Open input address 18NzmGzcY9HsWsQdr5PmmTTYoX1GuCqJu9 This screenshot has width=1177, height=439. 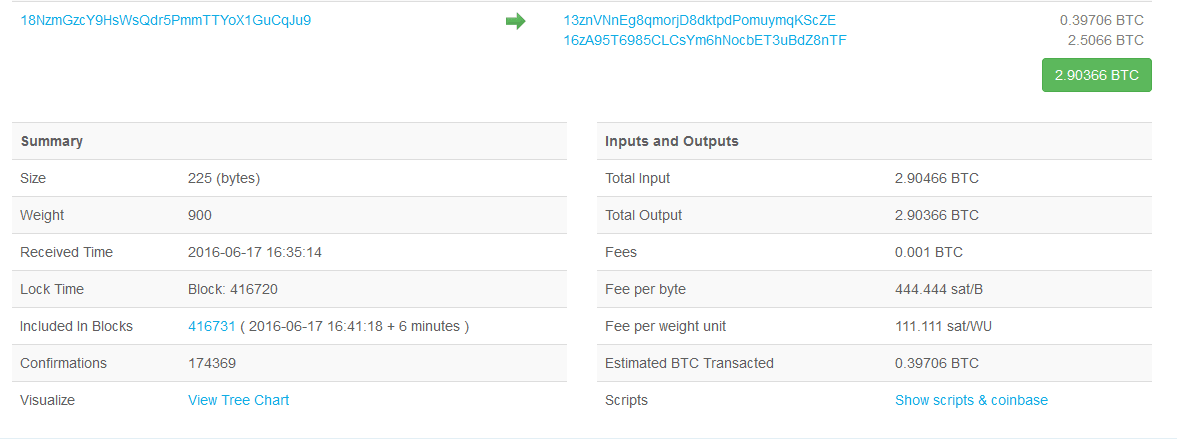click(166, 20)
